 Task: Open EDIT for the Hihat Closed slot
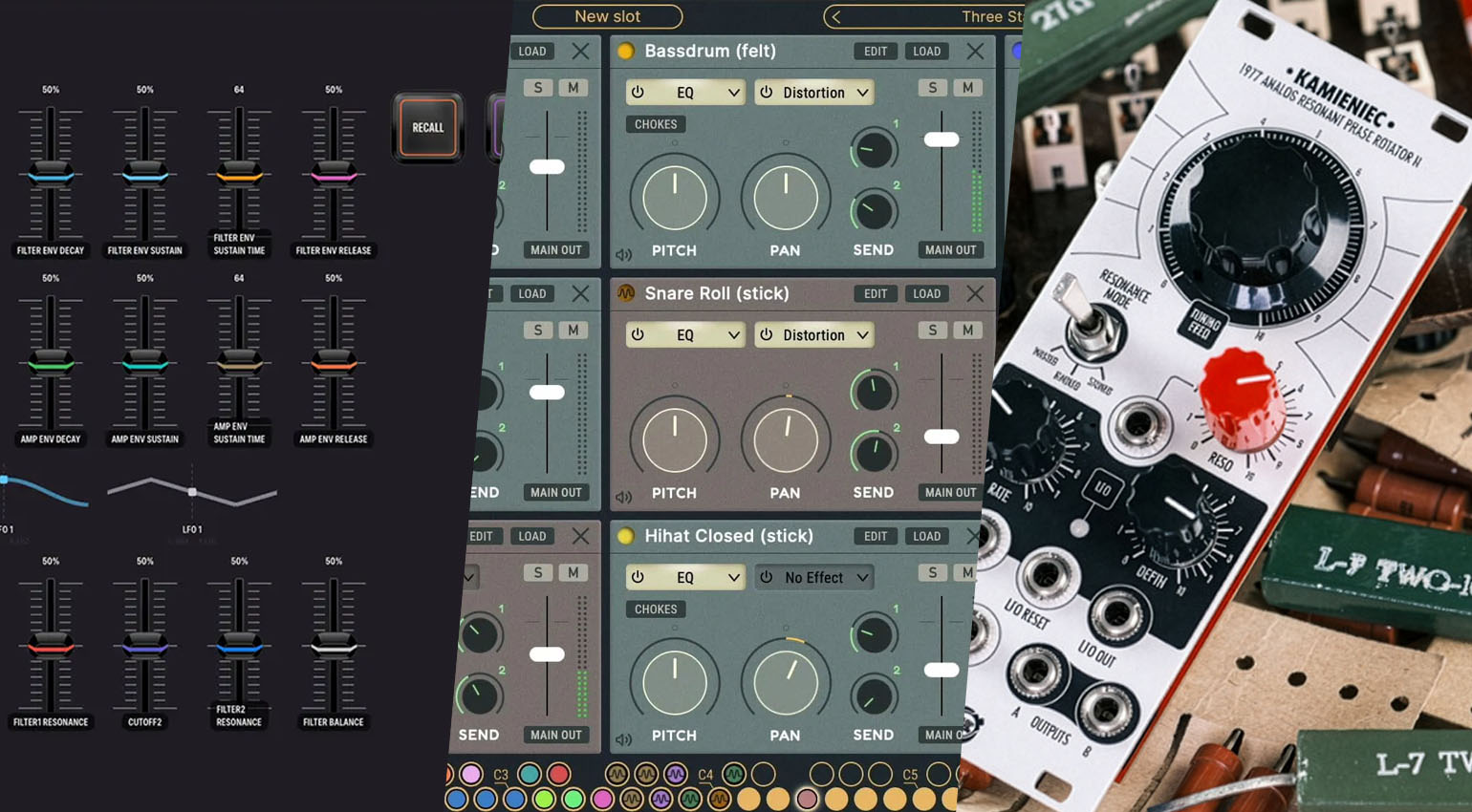click(875, 537)
